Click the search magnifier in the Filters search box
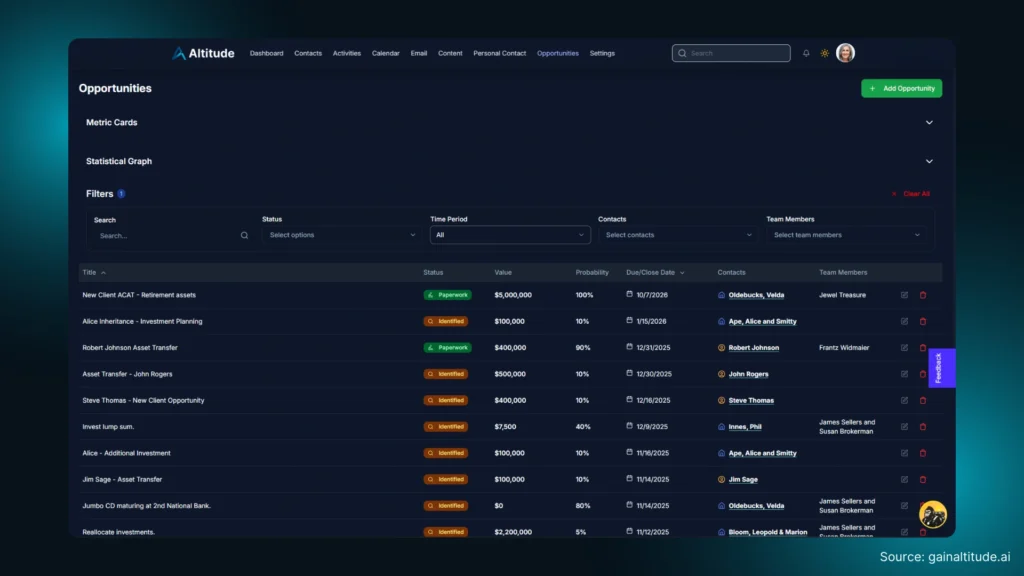 [x=244, y=235]
